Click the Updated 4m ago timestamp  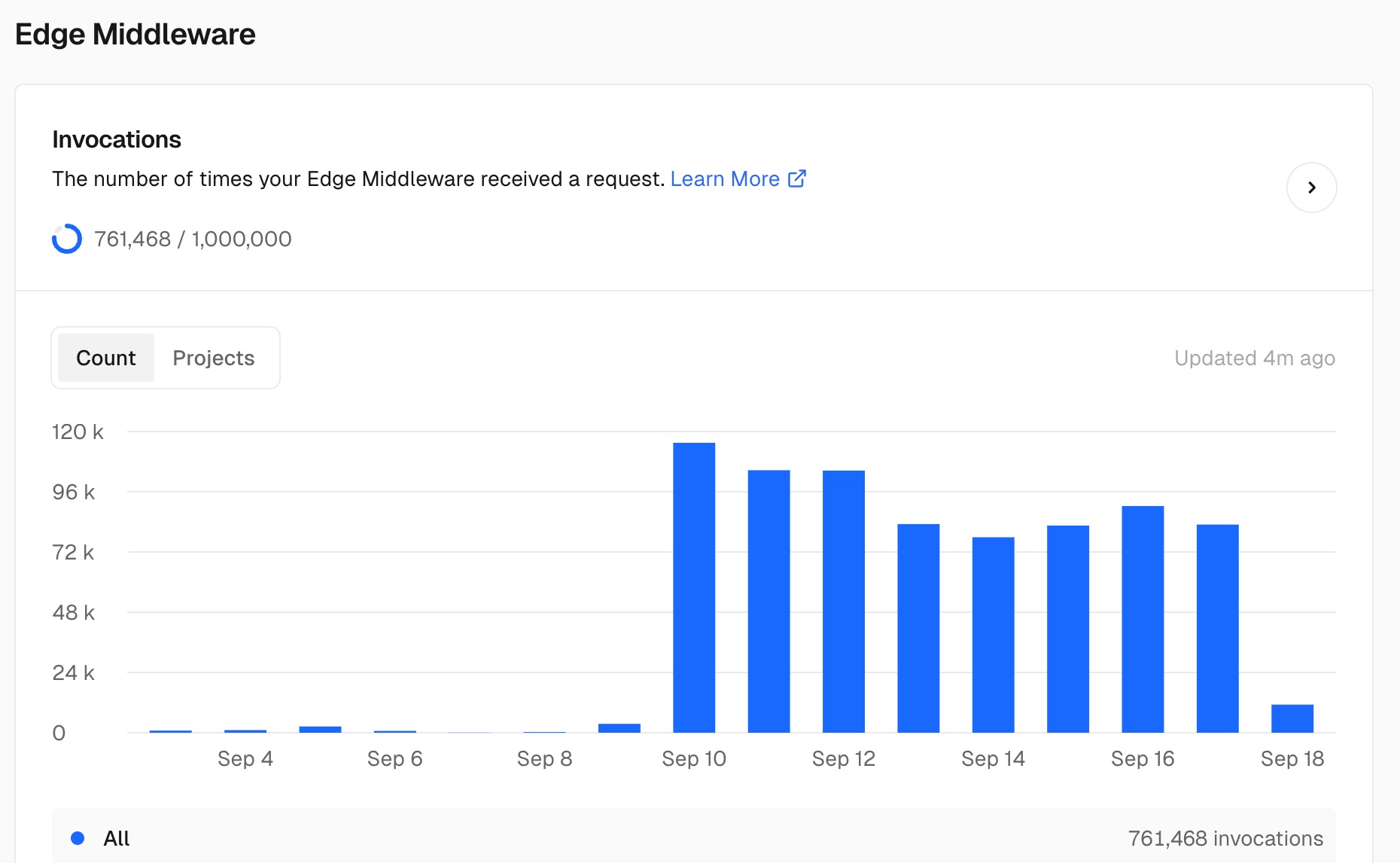[x=1255, y=358]
